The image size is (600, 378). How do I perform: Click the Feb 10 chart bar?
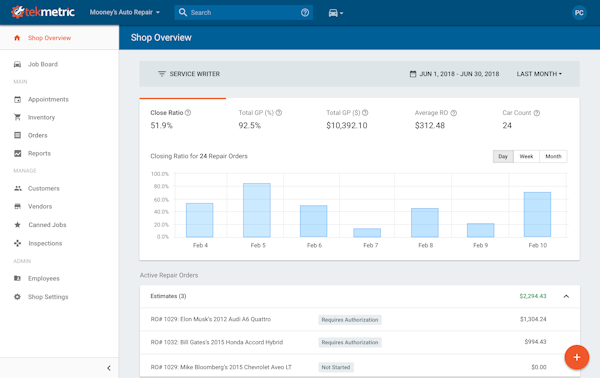coord(537,215)
